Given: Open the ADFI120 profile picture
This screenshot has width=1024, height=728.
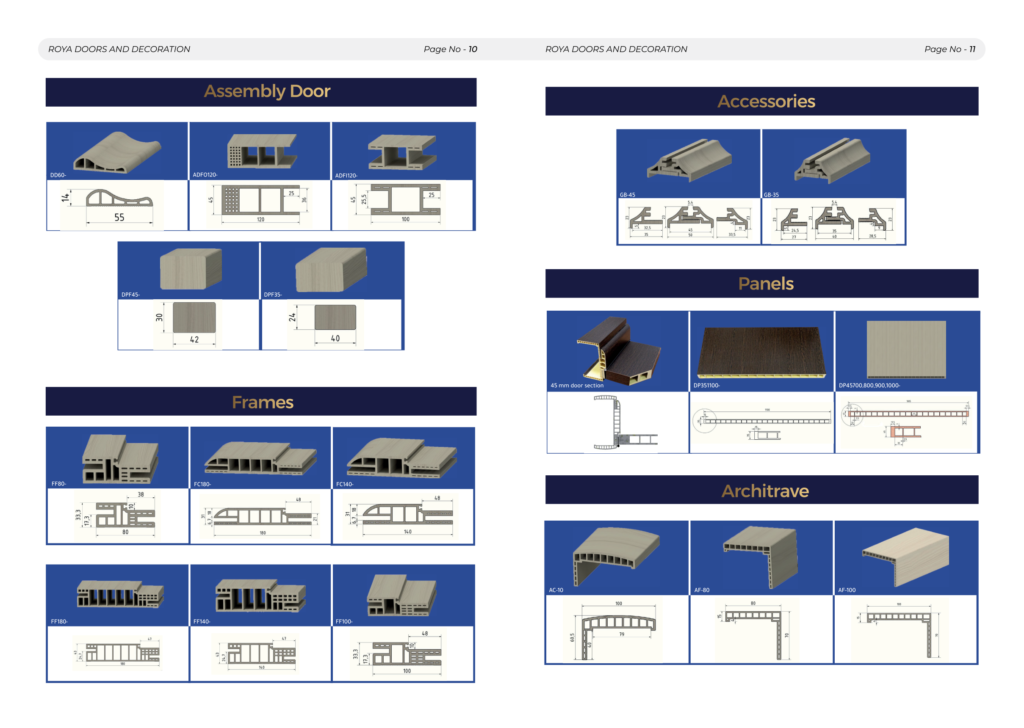Looking at the screenshot, I should coord(402,151).
